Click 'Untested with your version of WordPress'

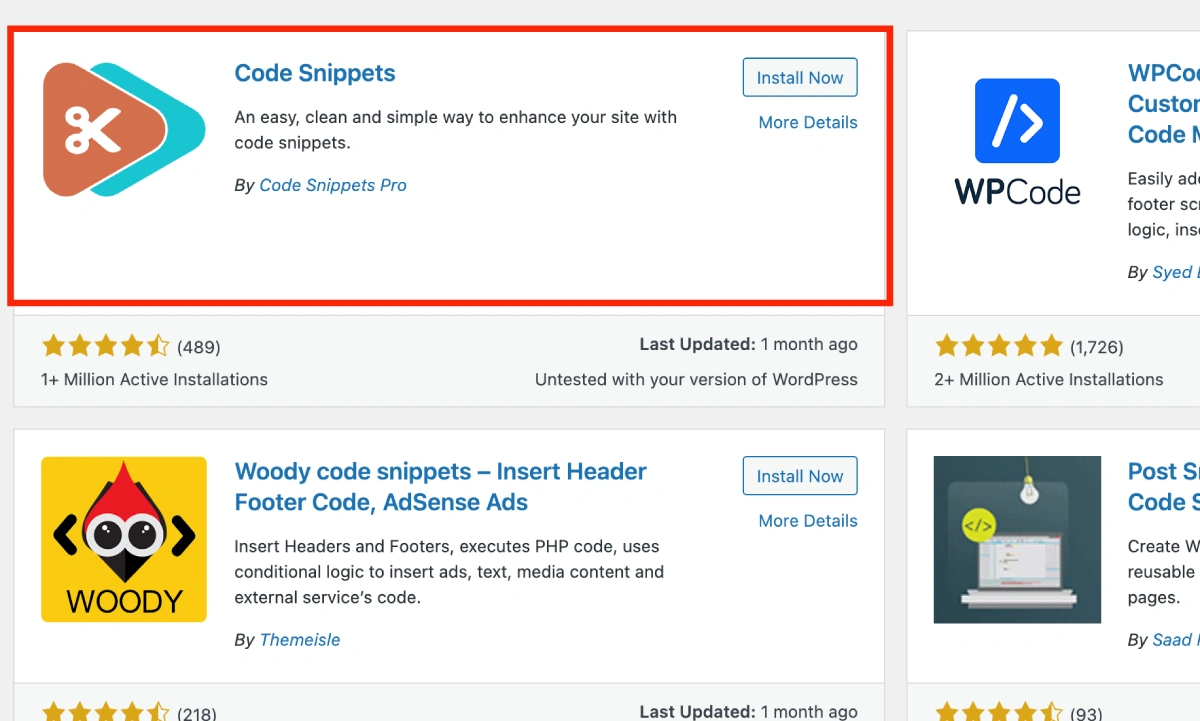click(x=696, y=379)
